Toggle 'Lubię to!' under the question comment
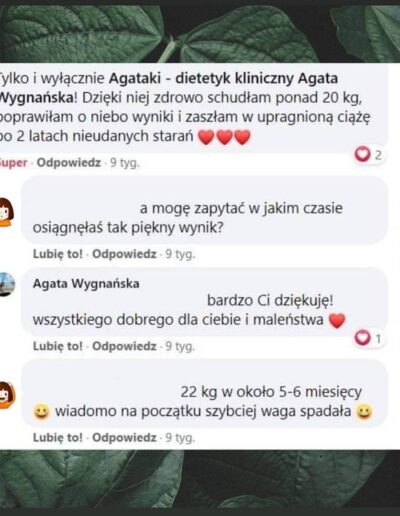Viewport: 400px width, 516px height. tap(58, 254)
